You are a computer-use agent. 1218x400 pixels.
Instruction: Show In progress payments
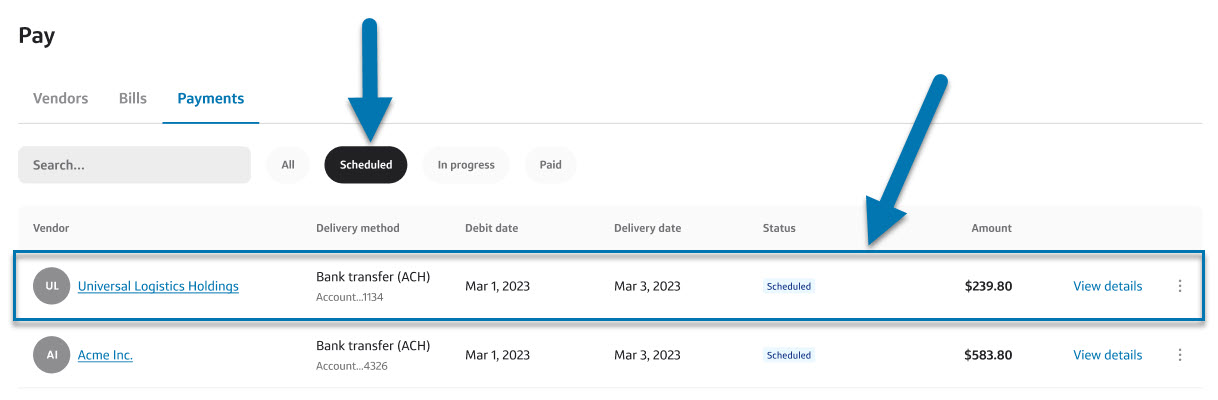466,165
